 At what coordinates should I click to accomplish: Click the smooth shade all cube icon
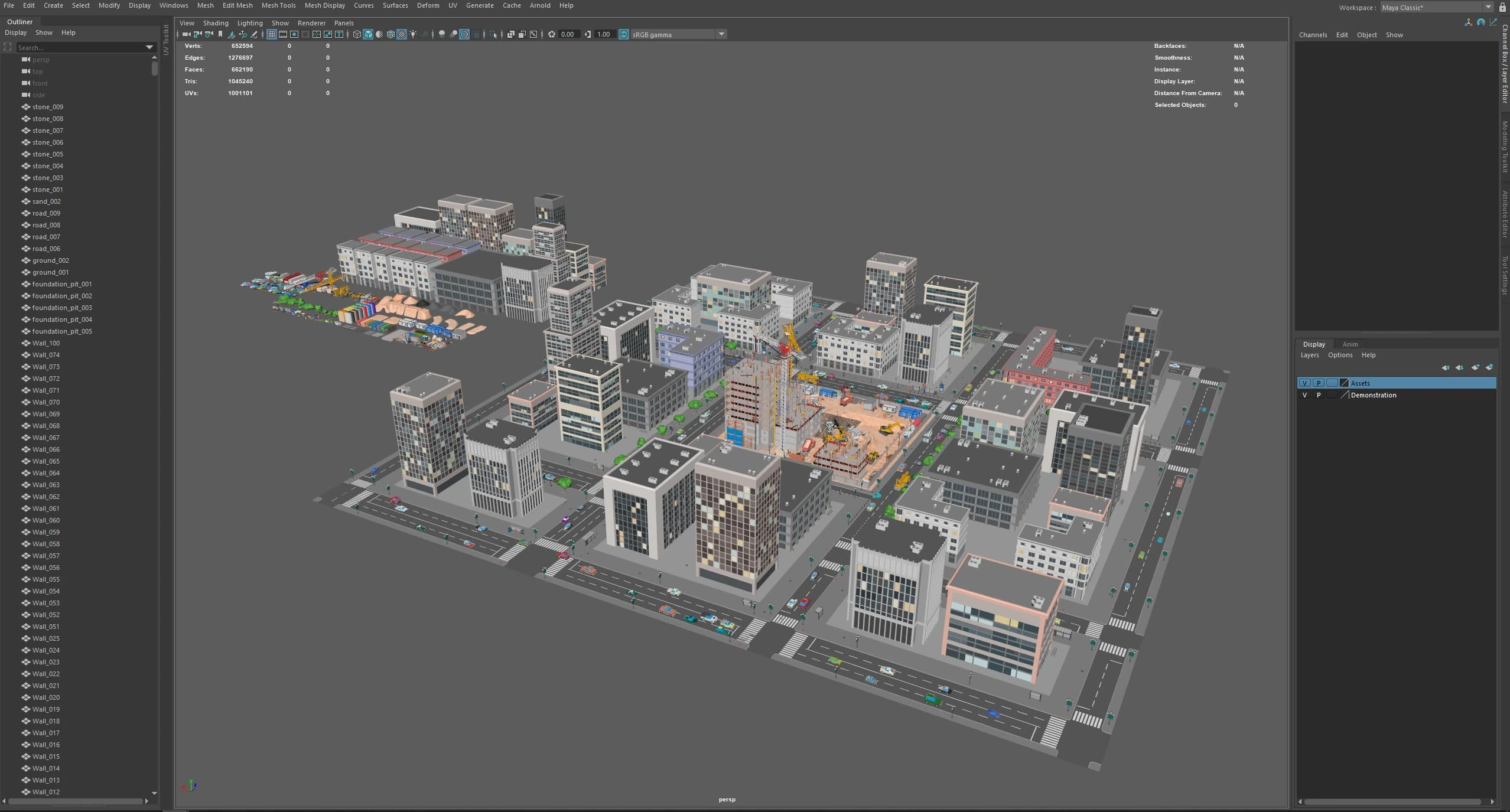(368, 34)
